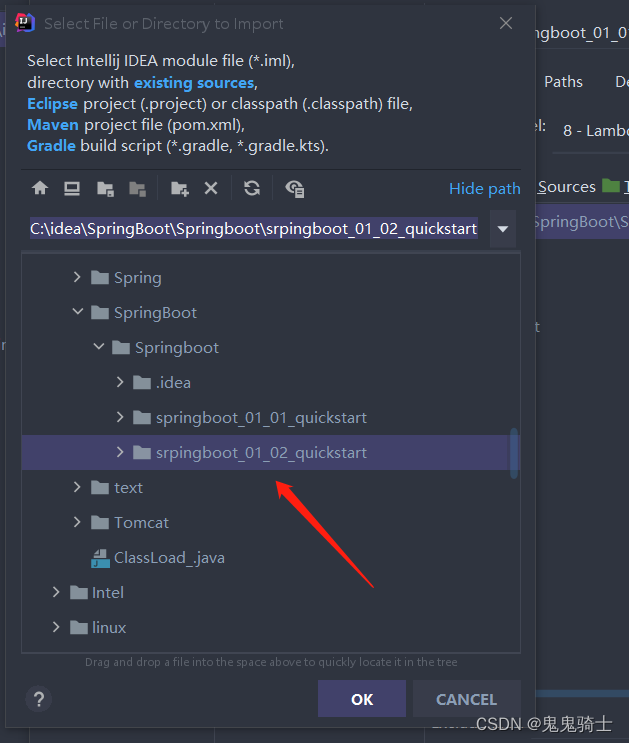Refresh the file tree
The image size is (629, 743).
(252, 188)
